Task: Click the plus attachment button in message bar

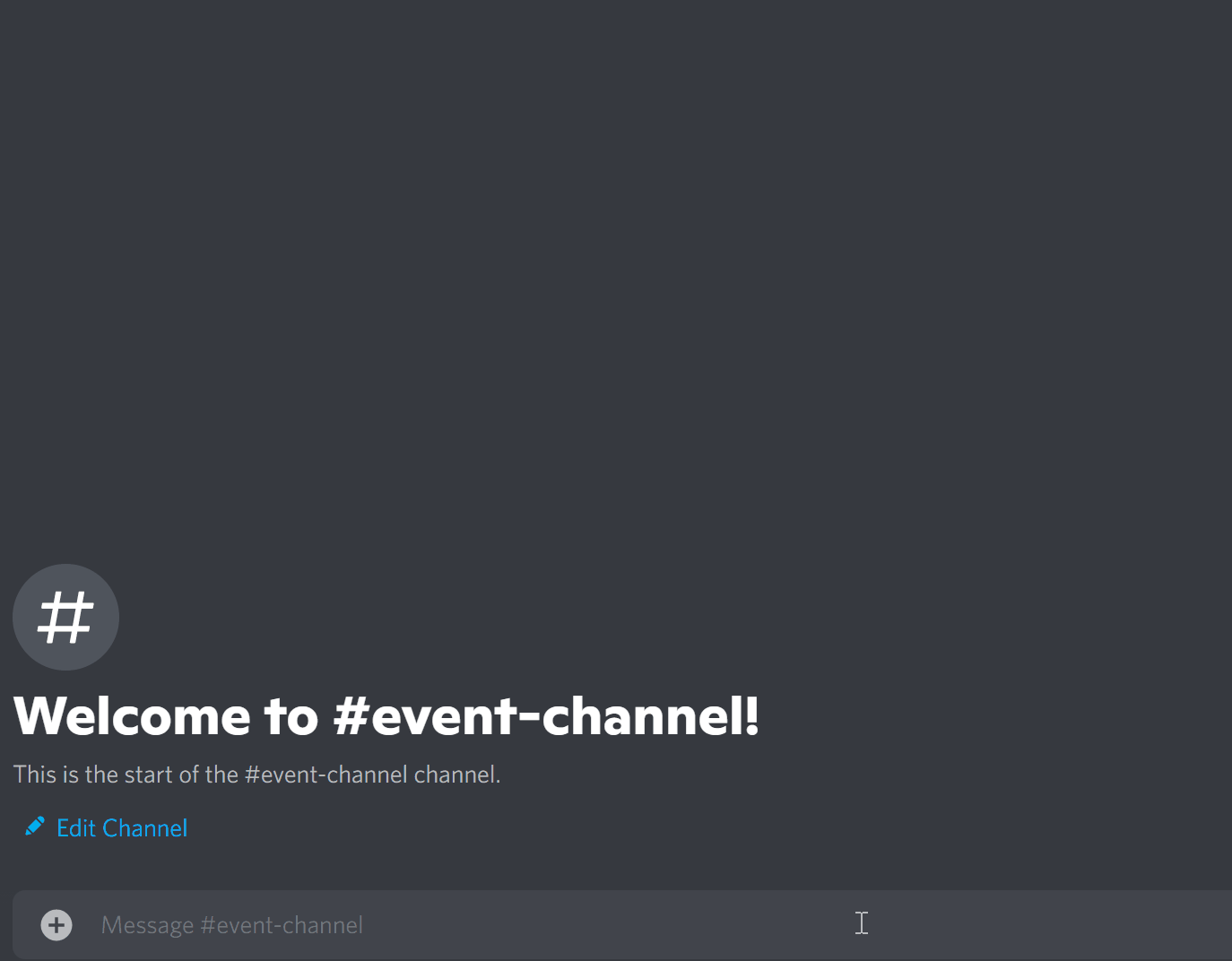Action: [x=56, y=925]
